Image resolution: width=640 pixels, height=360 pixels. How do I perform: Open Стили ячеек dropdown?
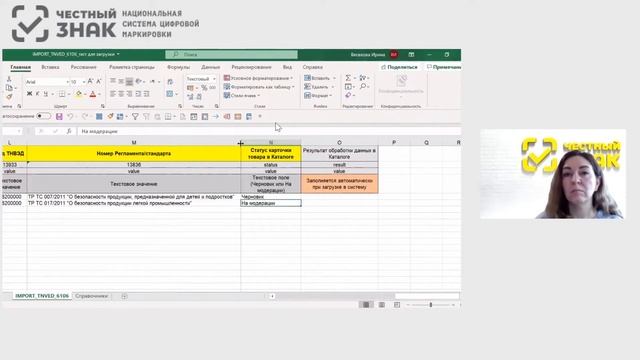[x=242, y=96]
